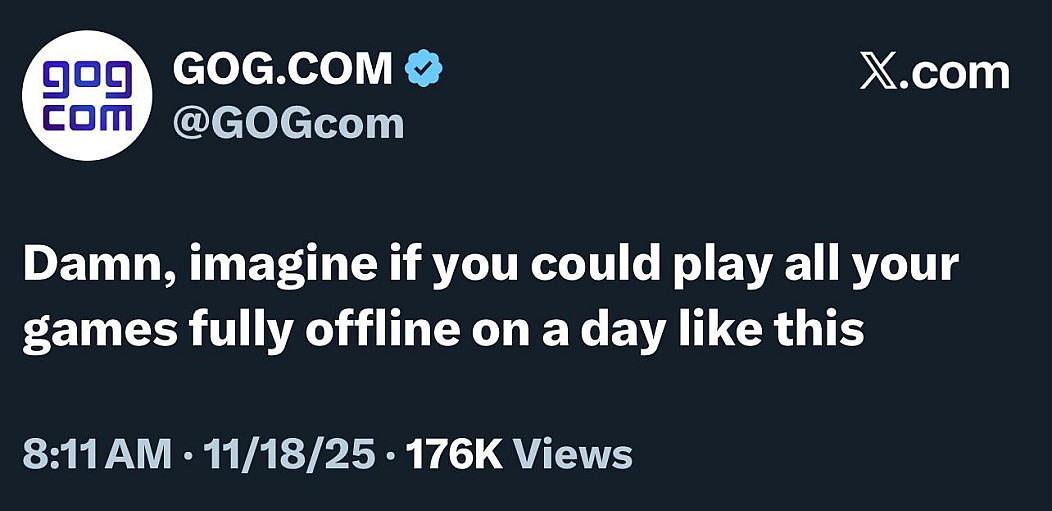Click the 11/18/25 post date
Image resolution: width=1052 pixels, height=511 pixels.
coord(289,454)
